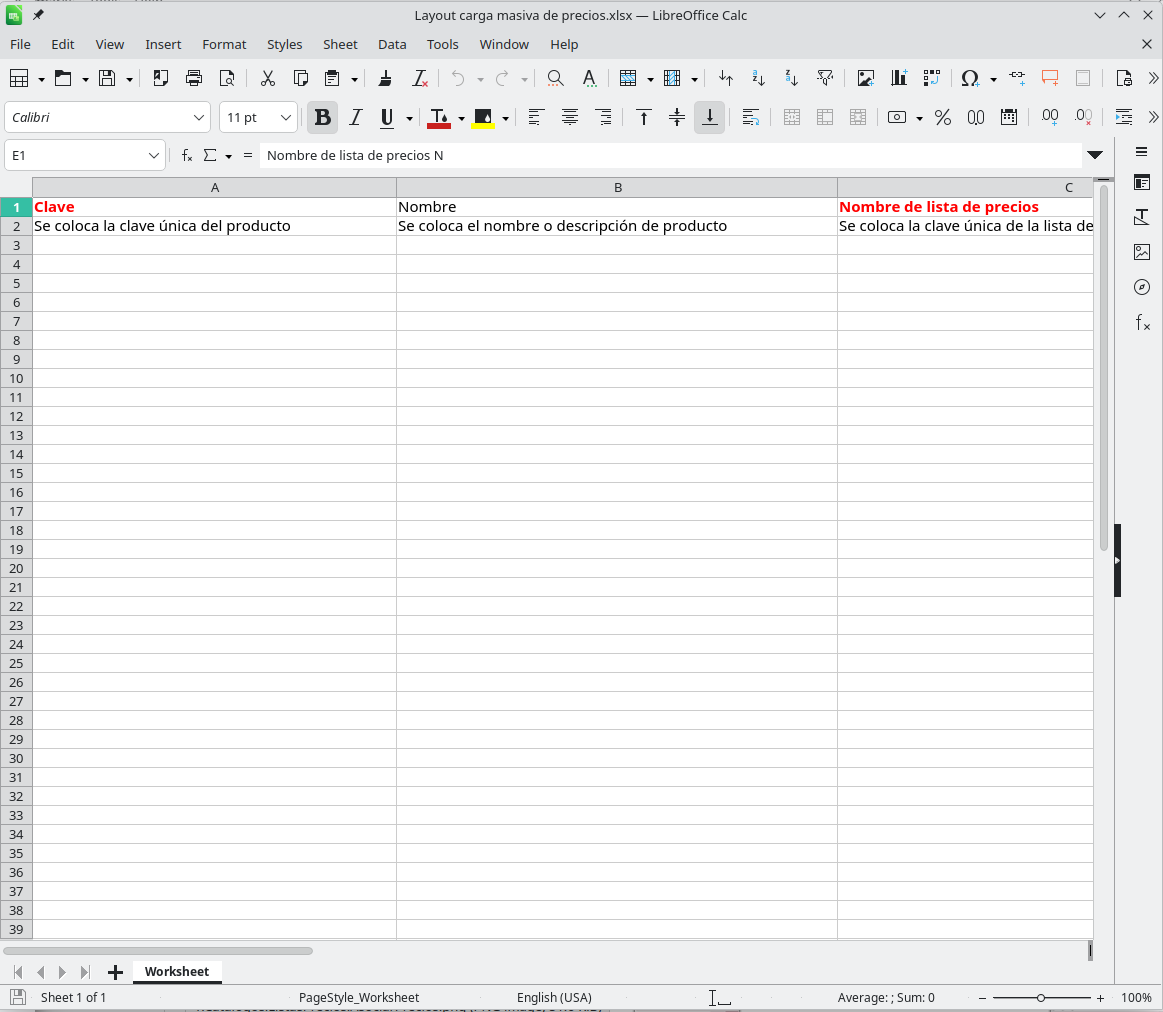Screen dimensions: 1163x1012
Task: Click the Format as Percent icon
Action: (943, 117)
